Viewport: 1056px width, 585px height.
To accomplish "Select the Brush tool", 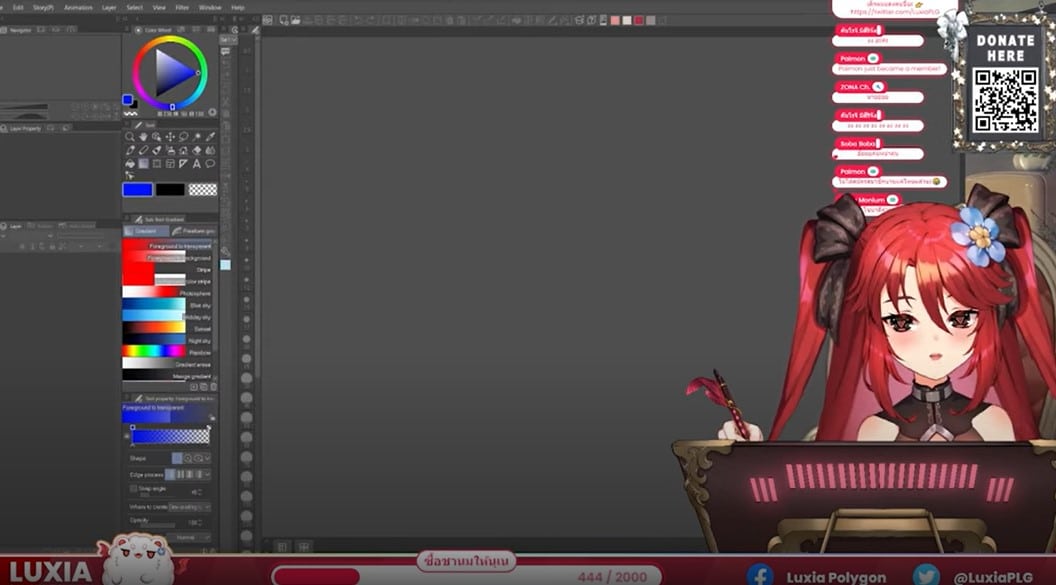I will click(x=156, y=150).
